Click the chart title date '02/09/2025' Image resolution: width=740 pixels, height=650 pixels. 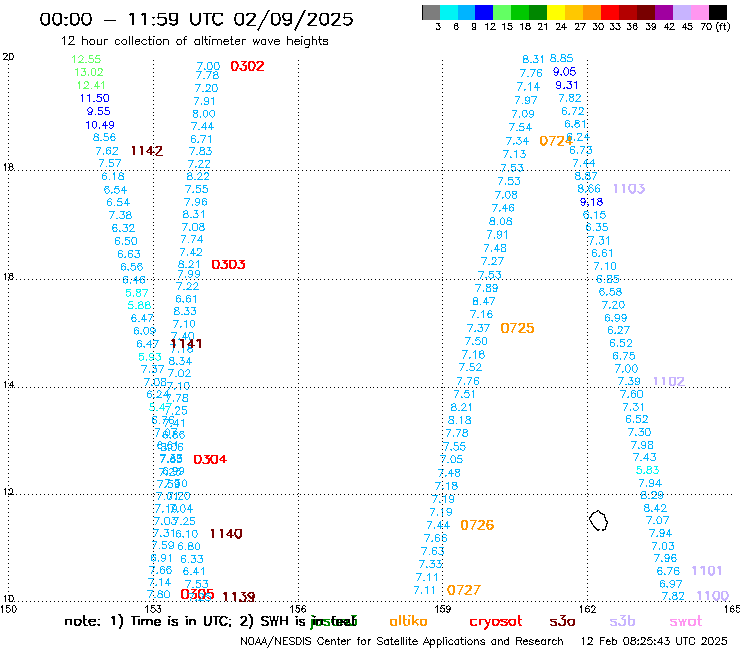click(x=293, y=19)
